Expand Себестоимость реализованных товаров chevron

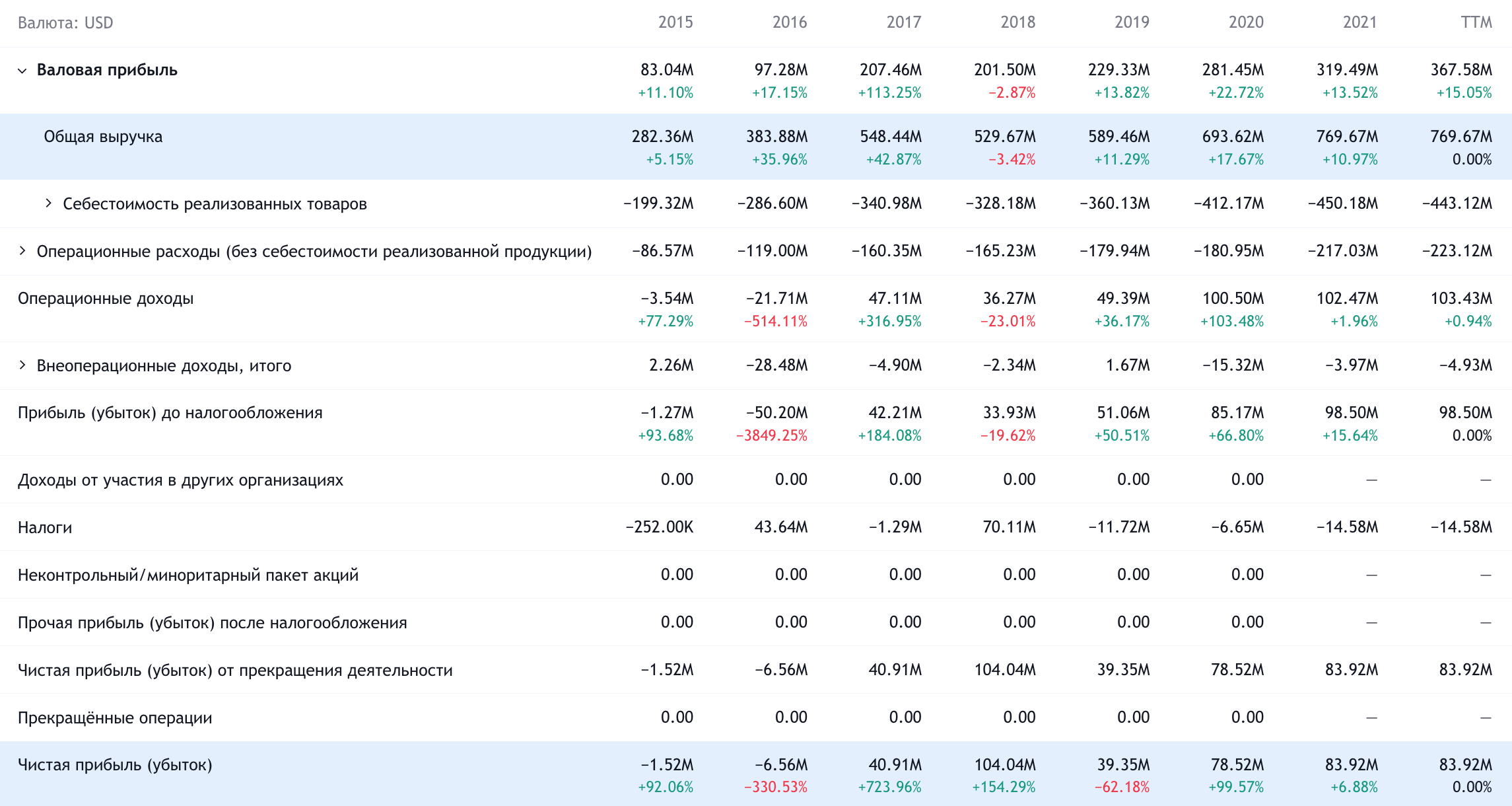48,203
